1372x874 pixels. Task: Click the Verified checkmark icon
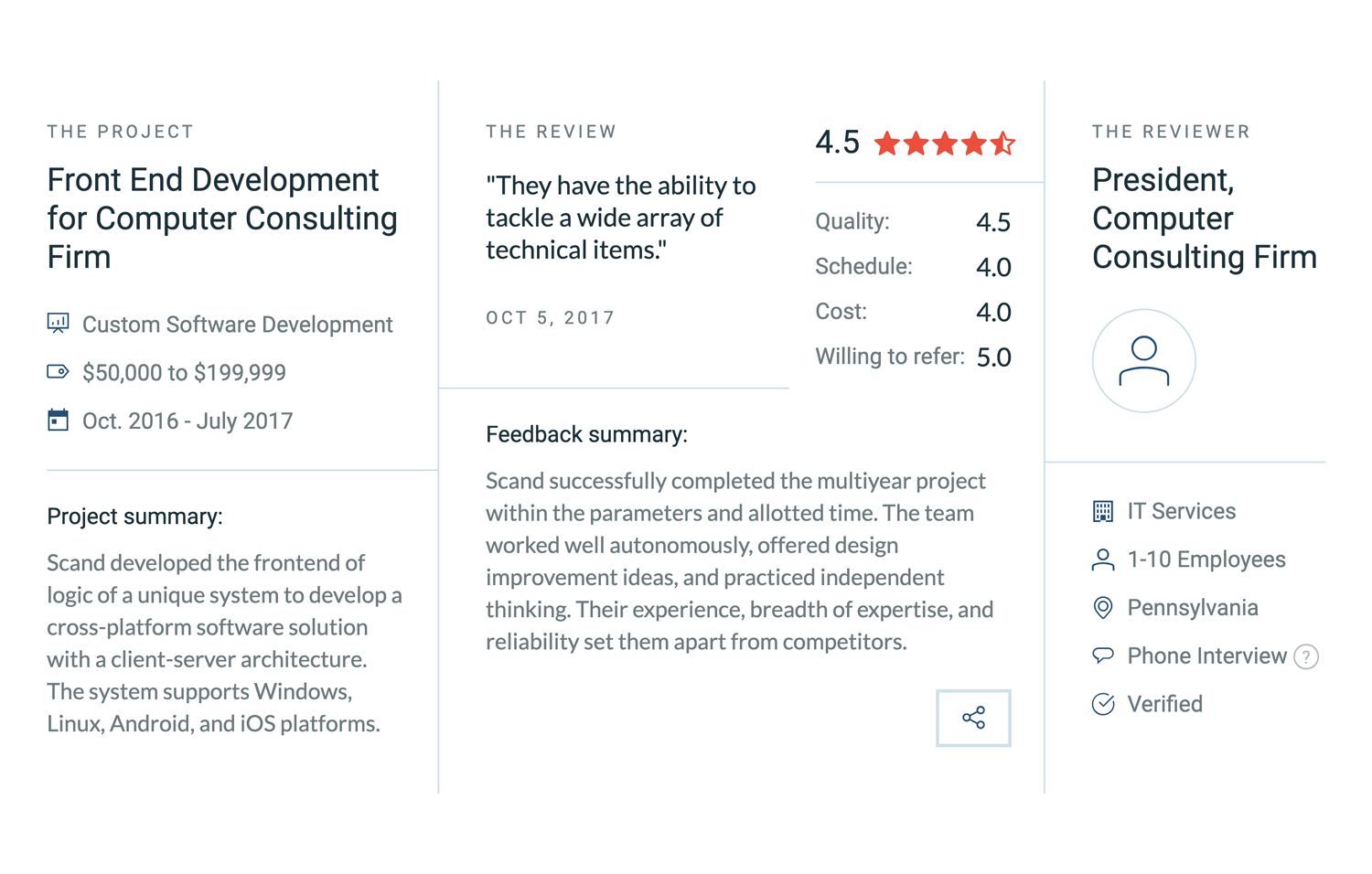pos(1103,704)
